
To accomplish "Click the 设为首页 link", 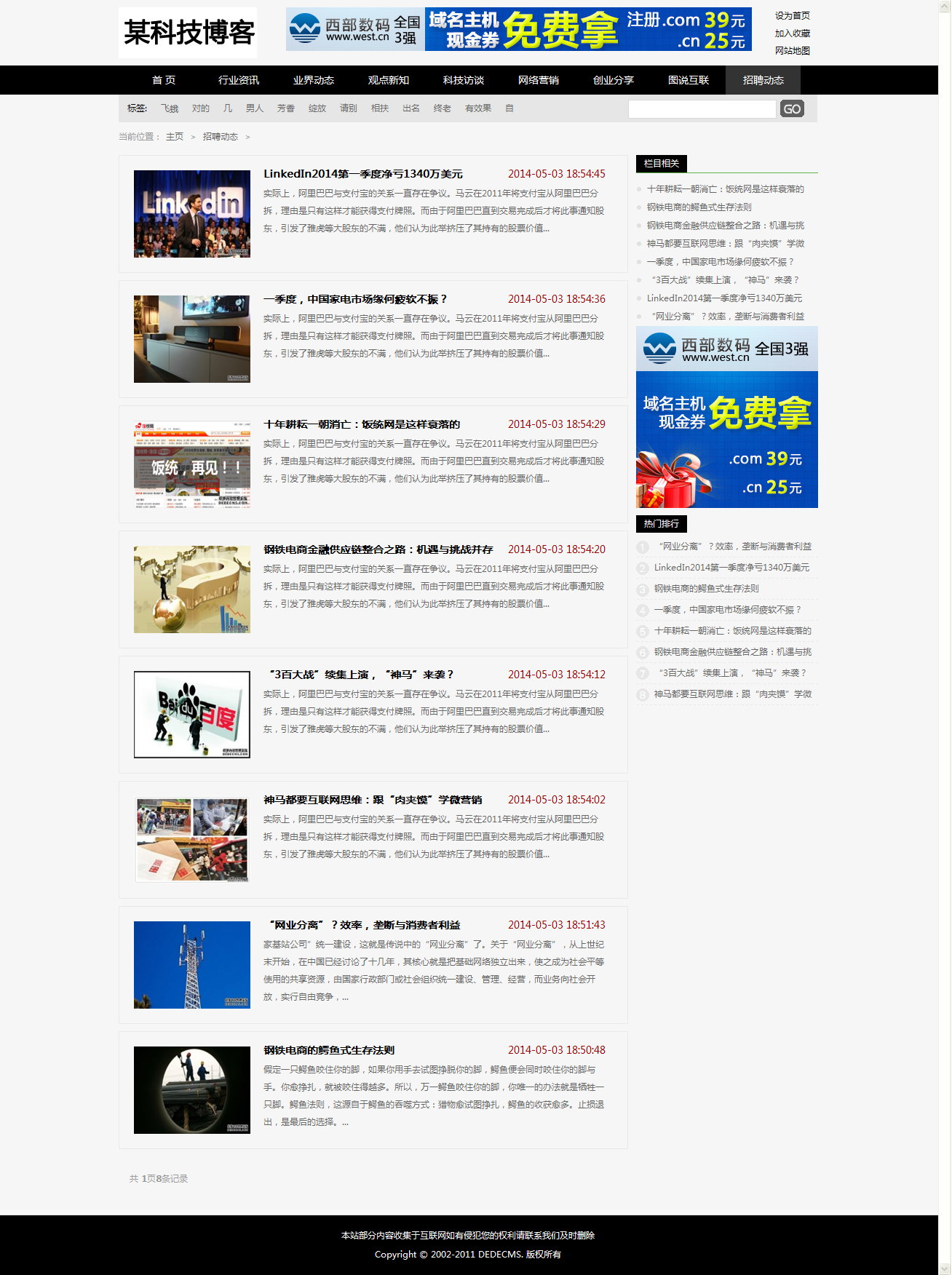I will coord(792,16).
